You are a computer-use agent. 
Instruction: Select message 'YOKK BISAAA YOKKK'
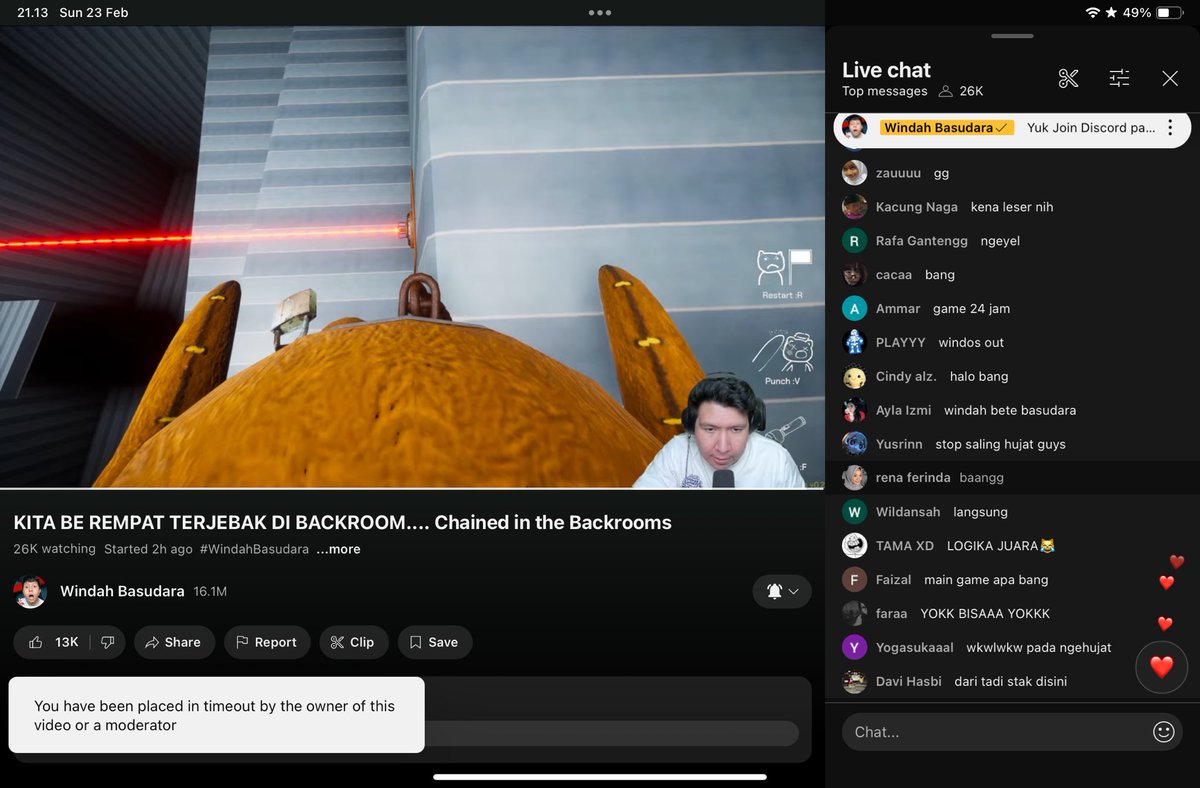click(985, 614)
